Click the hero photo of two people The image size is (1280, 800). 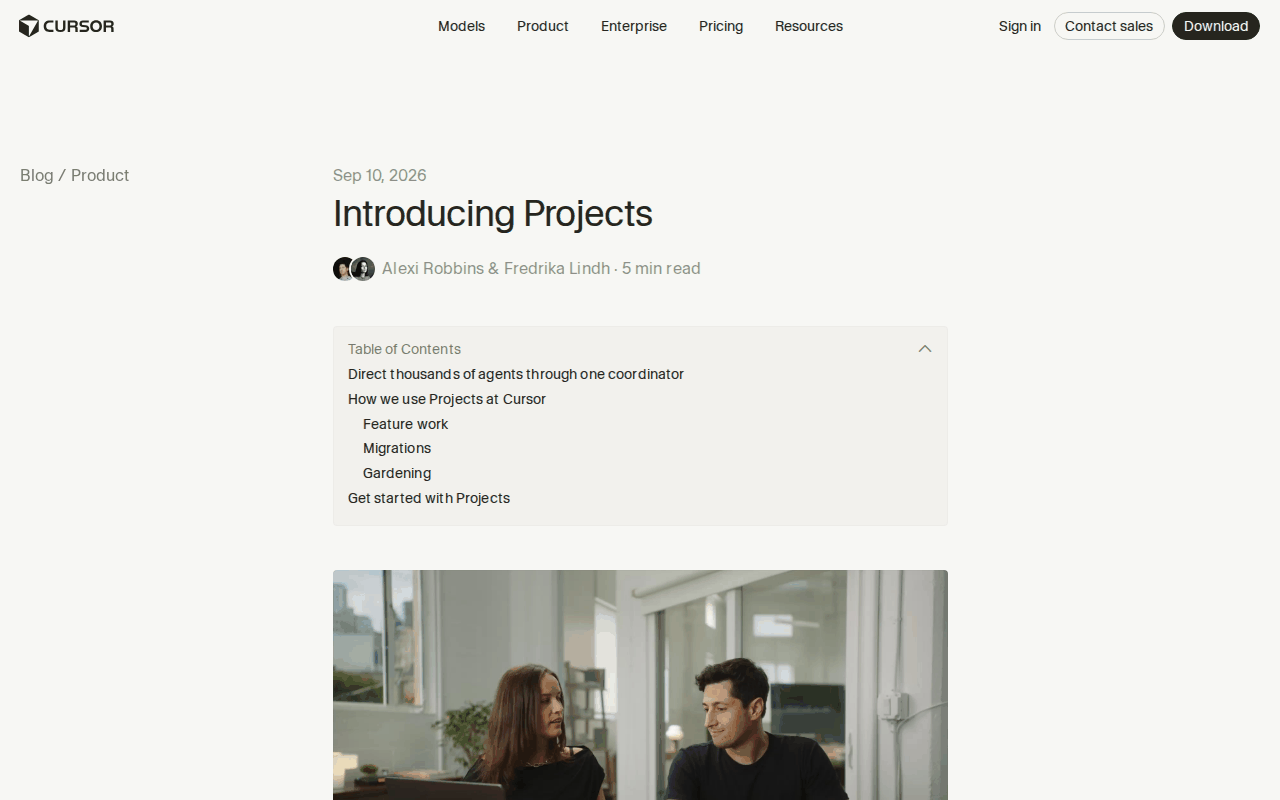coord(640,685)
